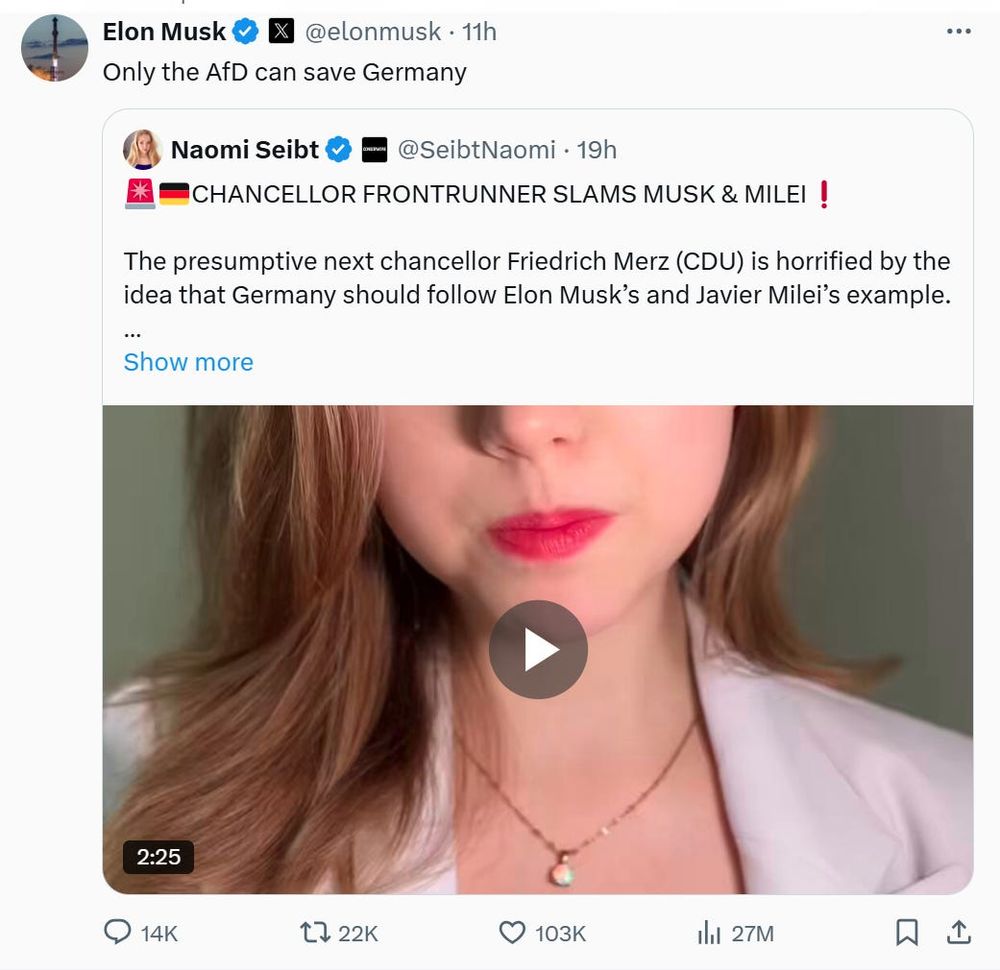Screen dimensions: 1000x970
Task: Click the X affiliation badge icon
Action: tap(282, 32)
